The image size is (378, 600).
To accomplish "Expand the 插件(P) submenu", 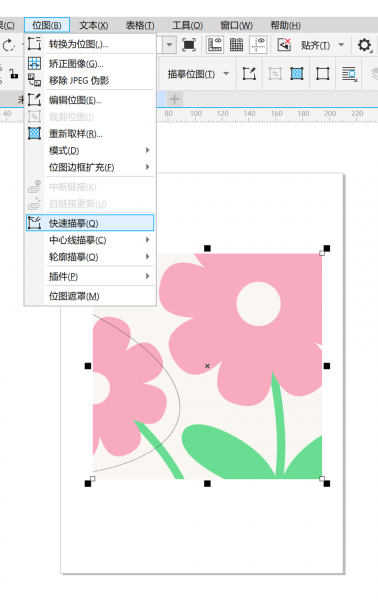I will [x=90, y=276].
